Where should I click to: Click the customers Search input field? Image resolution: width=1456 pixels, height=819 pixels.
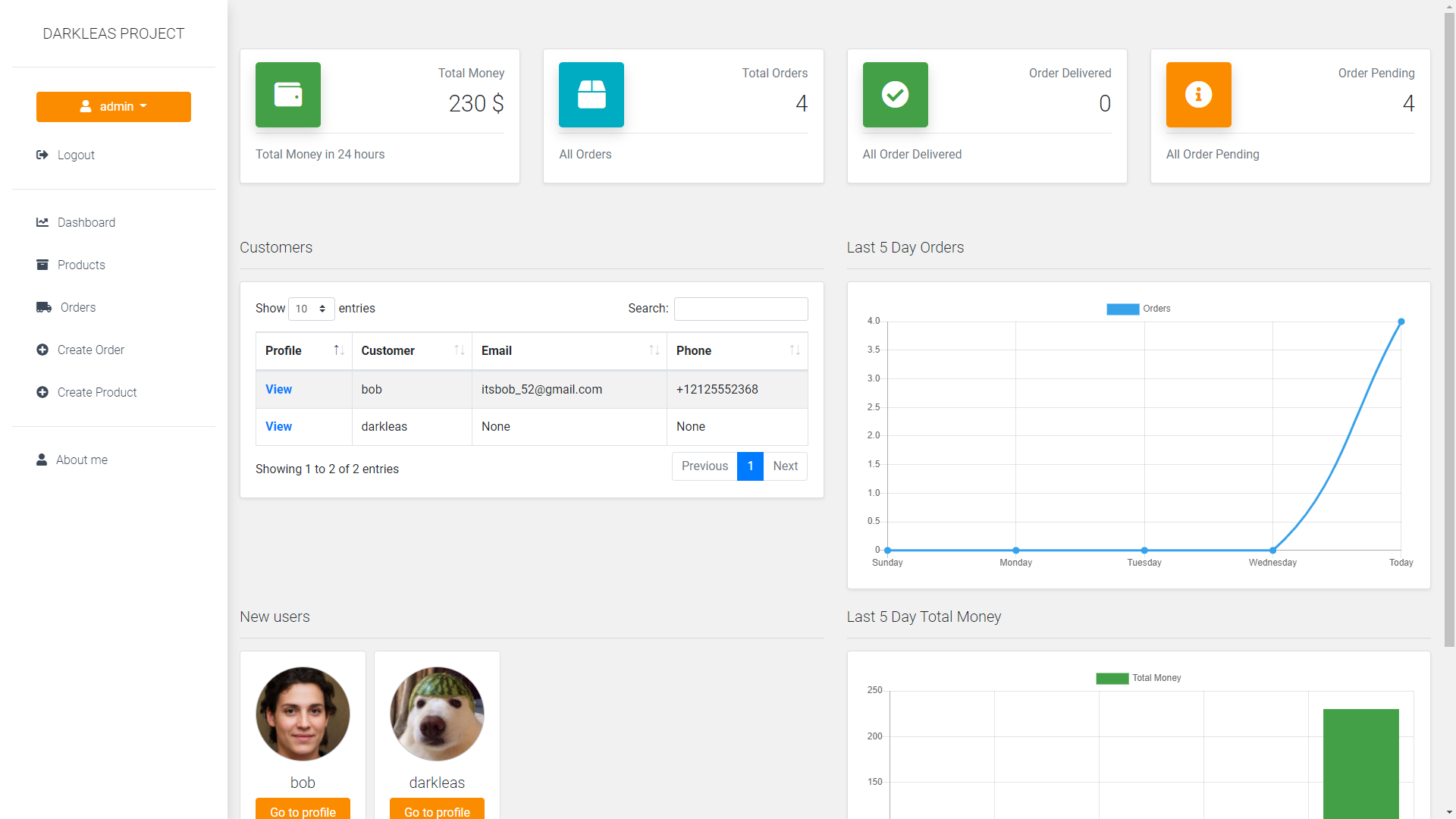click(x=741, y=309)
